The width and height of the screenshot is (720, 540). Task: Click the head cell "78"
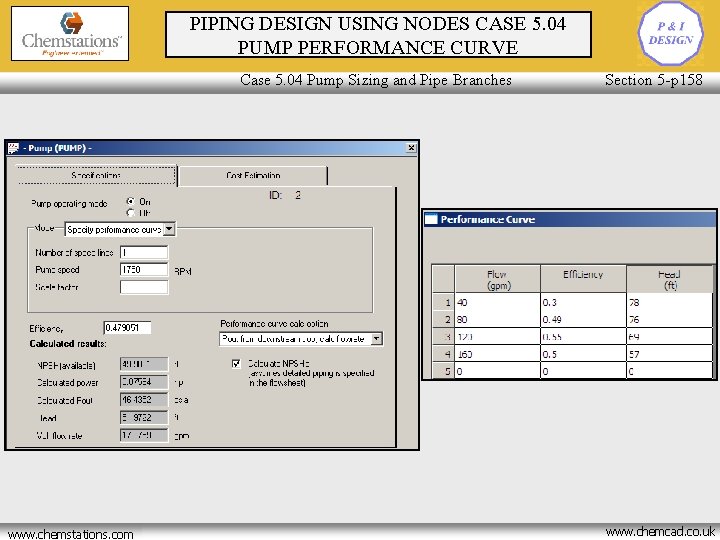(x=669, y=303)
